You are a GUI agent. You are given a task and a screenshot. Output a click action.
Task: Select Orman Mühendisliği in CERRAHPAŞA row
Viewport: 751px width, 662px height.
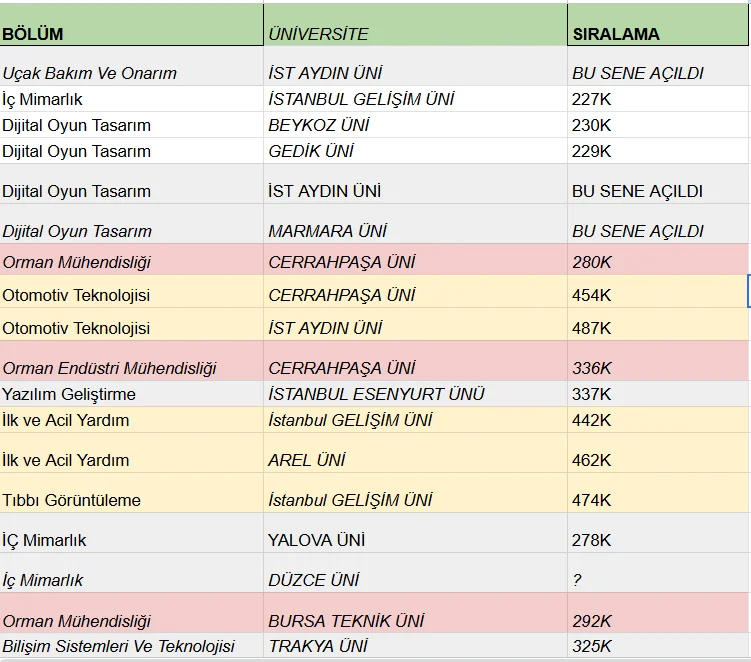tap(131, 259)
